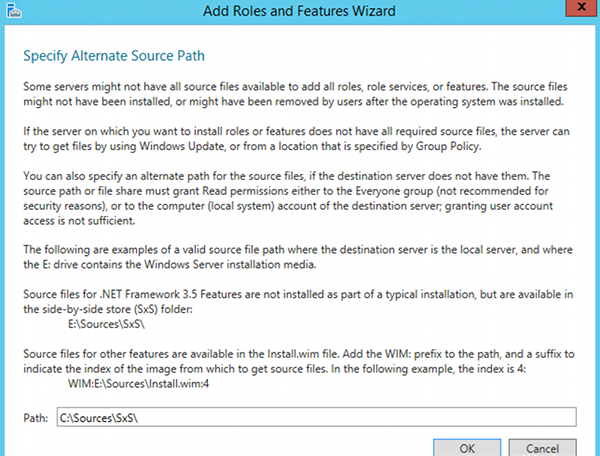Screen dimensions: 600x456
Task: Click the text about the E: drive installation media
Action: pyautogui.click(x=298, y=257)
